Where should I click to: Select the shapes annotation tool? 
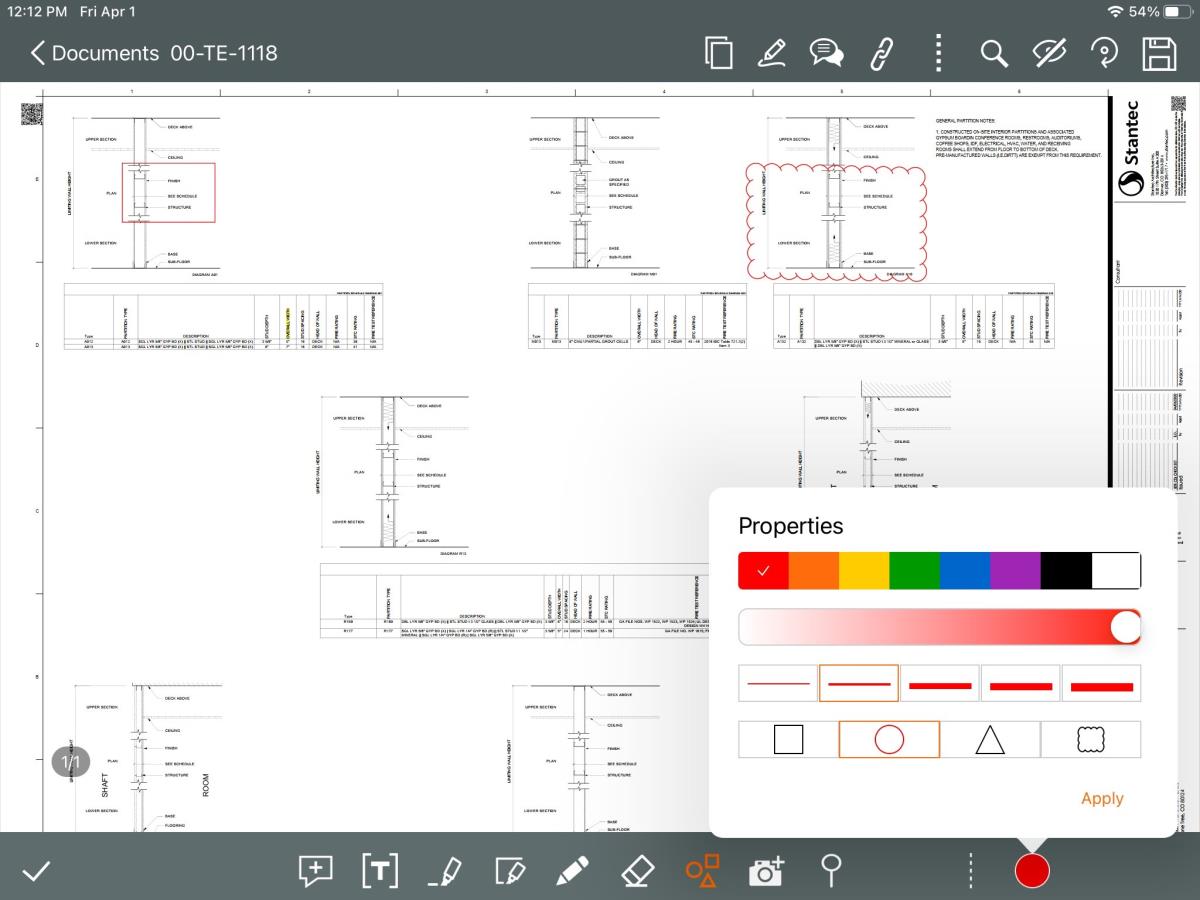coord(702,871)
